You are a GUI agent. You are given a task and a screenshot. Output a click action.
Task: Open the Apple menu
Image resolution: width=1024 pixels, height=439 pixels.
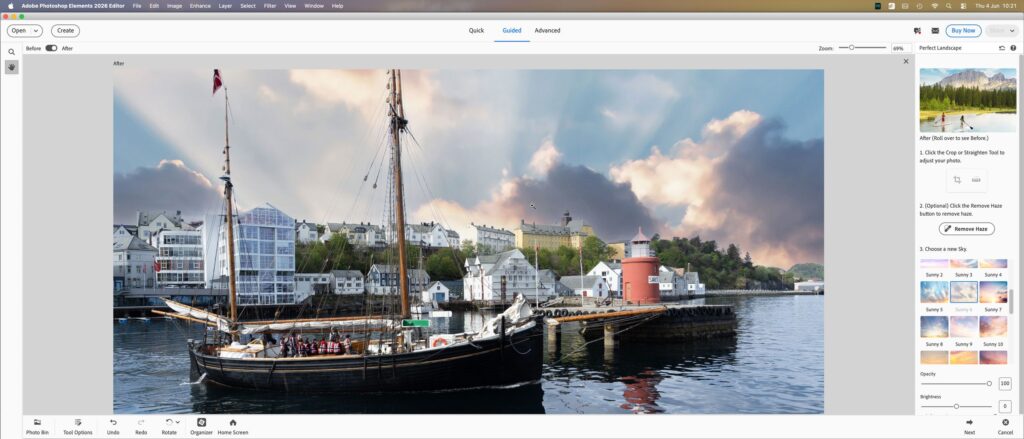[x=10, y=6]
